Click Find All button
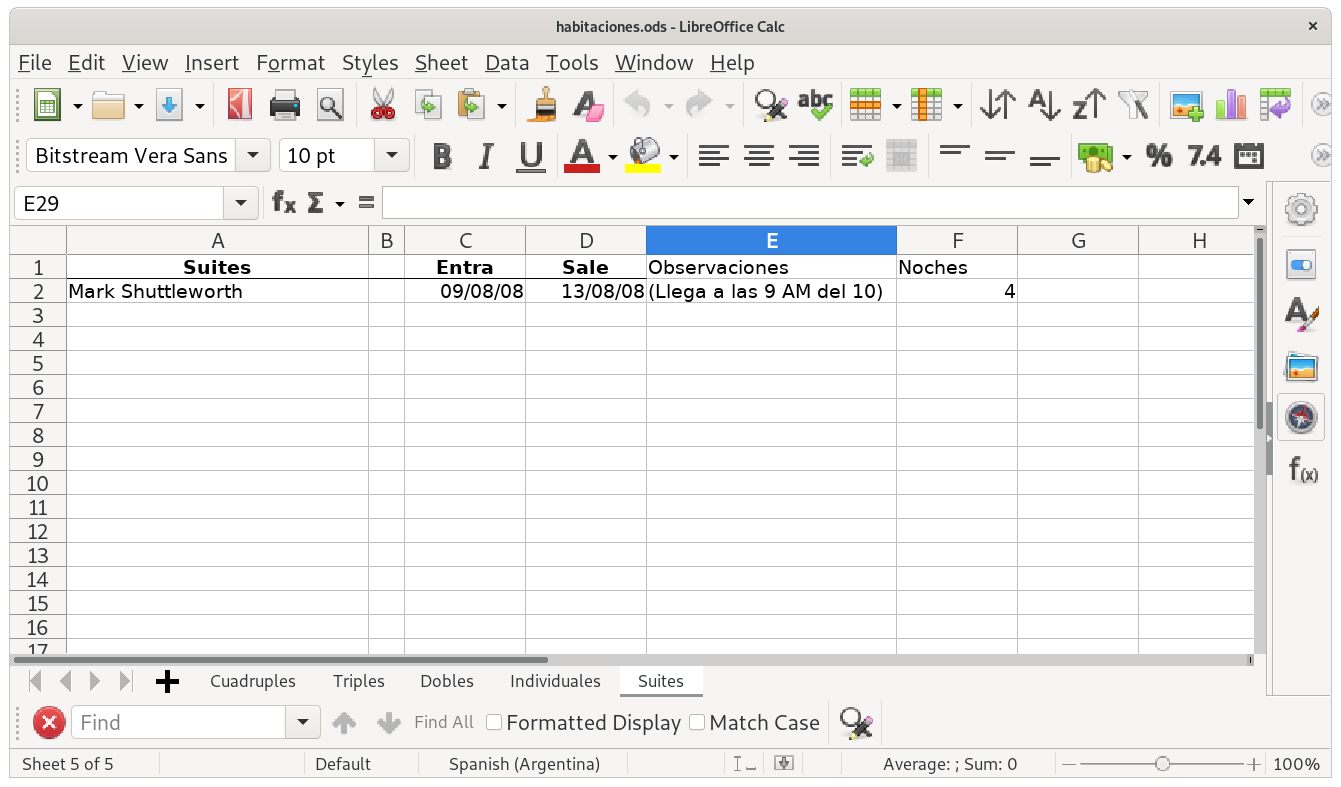The height and width of the screenshot is (787, 1341). click(x=444, y=722)
